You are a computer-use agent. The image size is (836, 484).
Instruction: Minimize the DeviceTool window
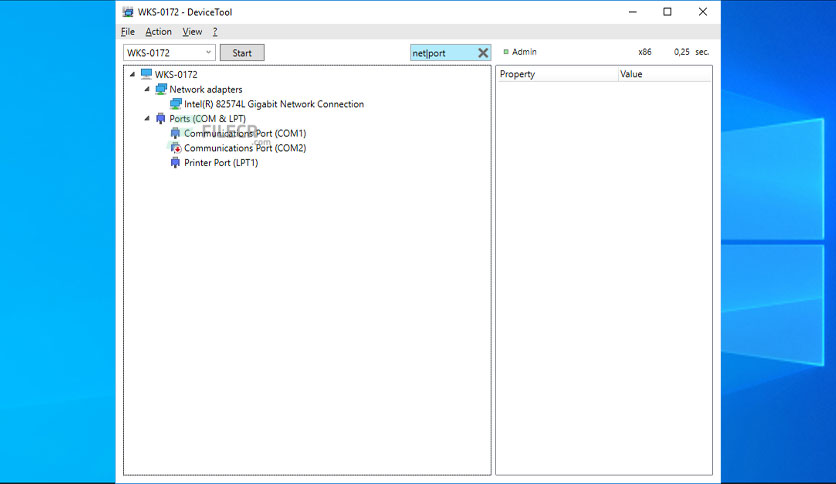coord(633,12)
